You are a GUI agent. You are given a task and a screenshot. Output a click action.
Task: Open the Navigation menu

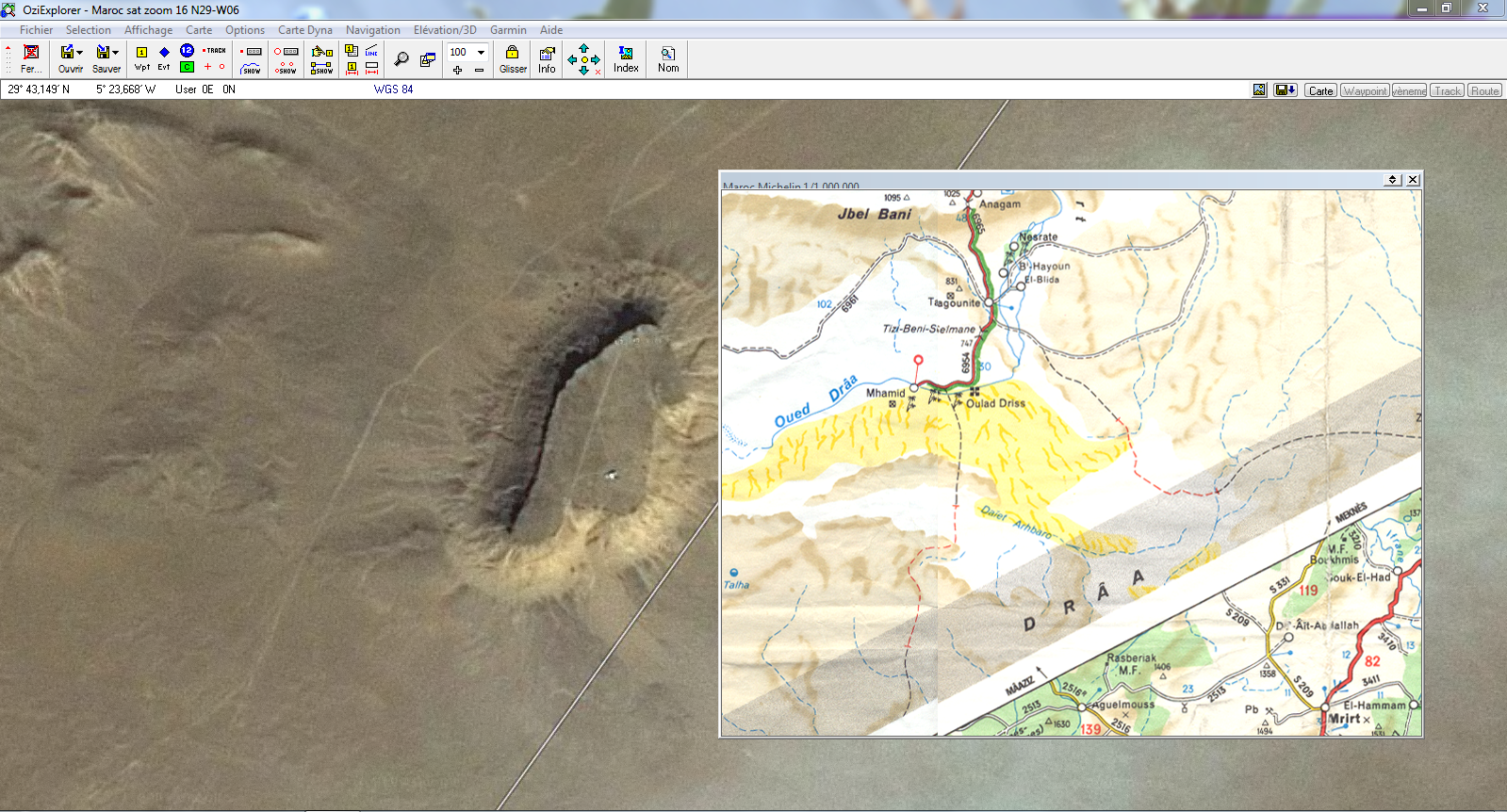pos(372,30)
